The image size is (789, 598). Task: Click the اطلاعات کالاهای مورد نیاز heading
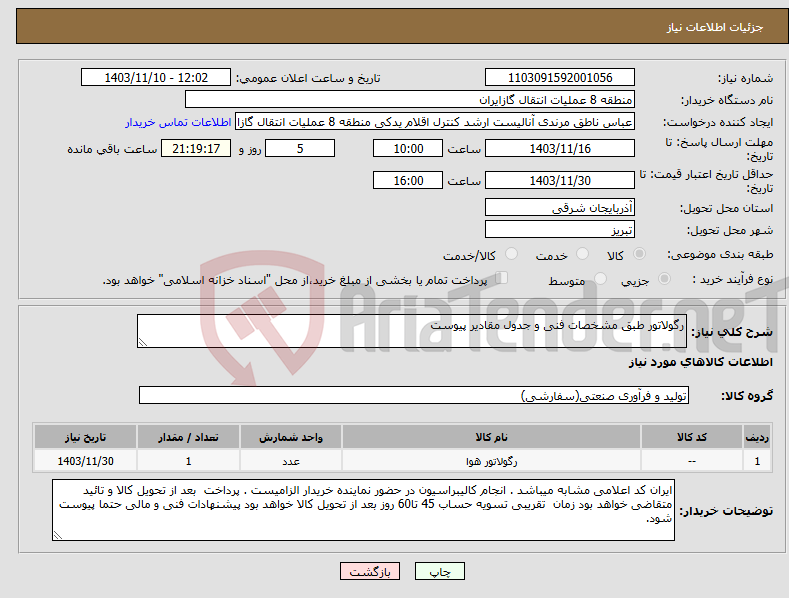pos(700,362)
